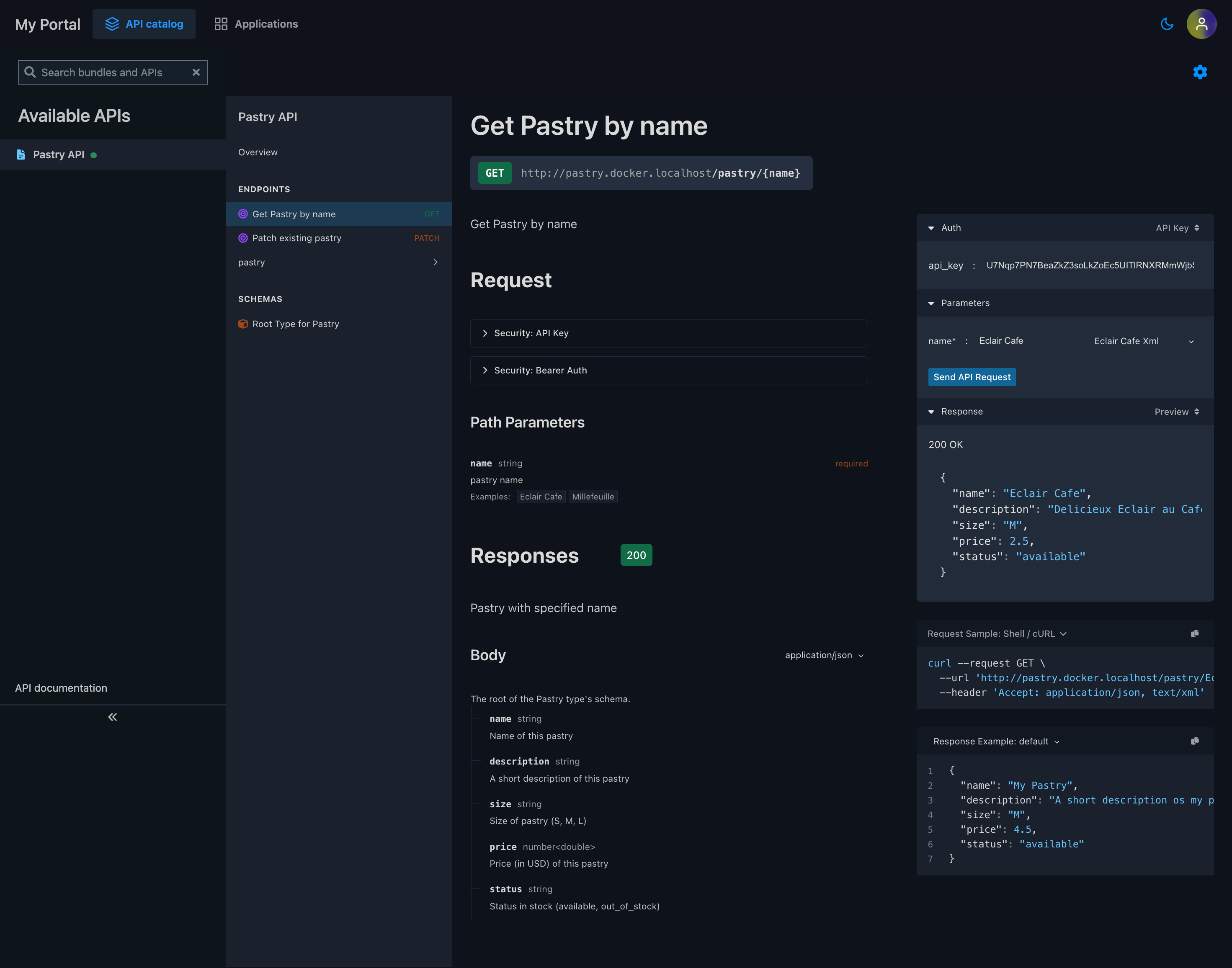1232x968 pixels.
Task: Open settings via the blue gear icon
Action: tap(1199, 72)
